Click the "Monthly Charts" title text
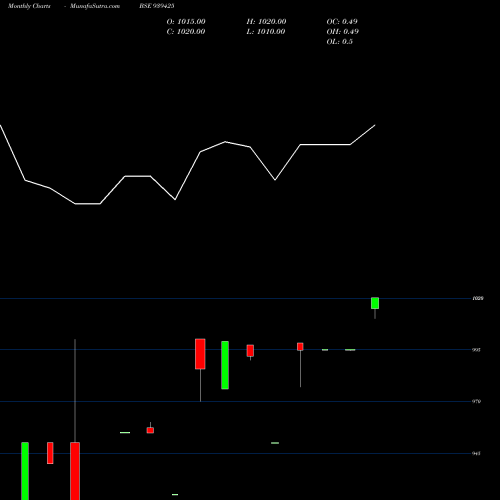 [x=29, y=6]
